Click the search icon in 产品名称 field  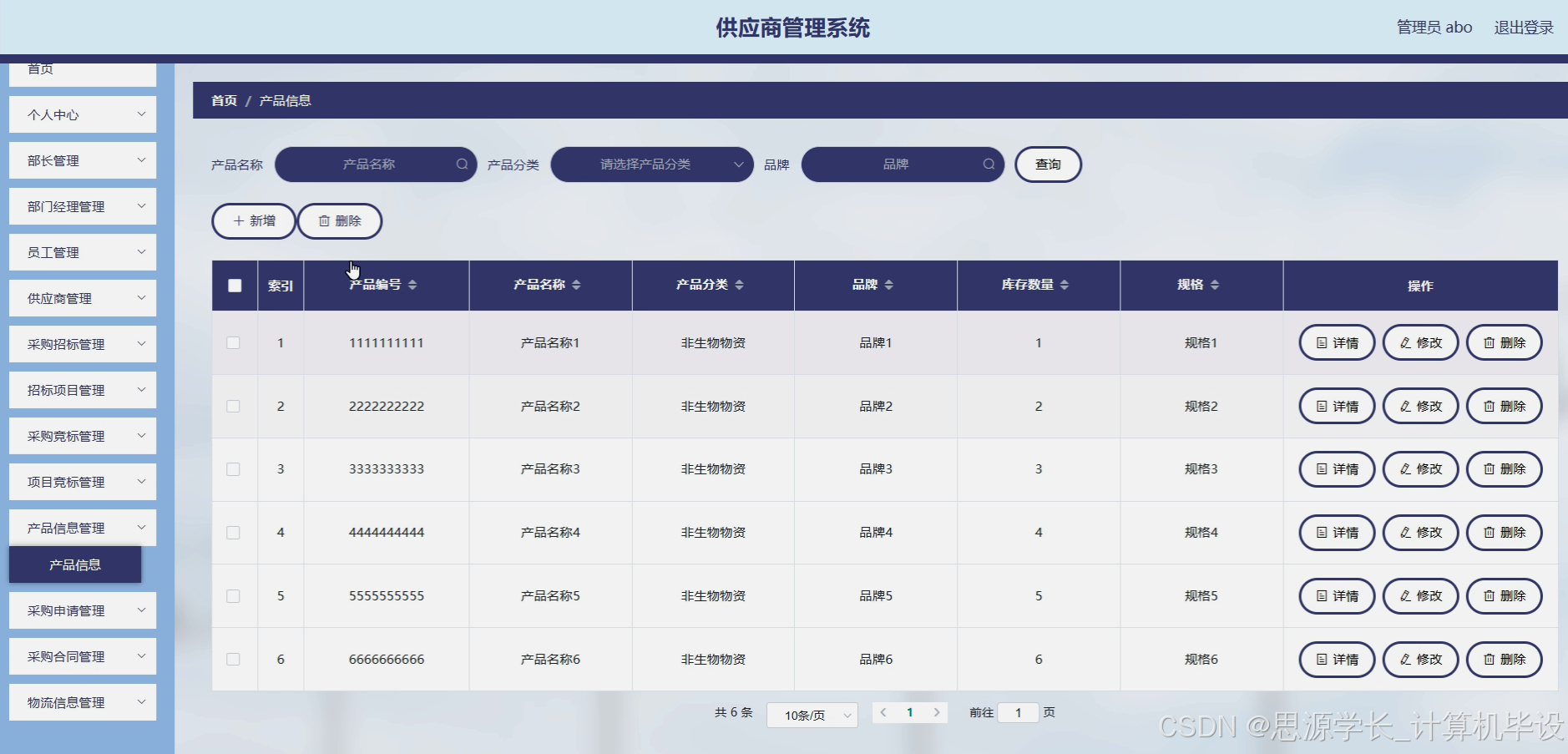pyautogui.click(x=462, y=164)
